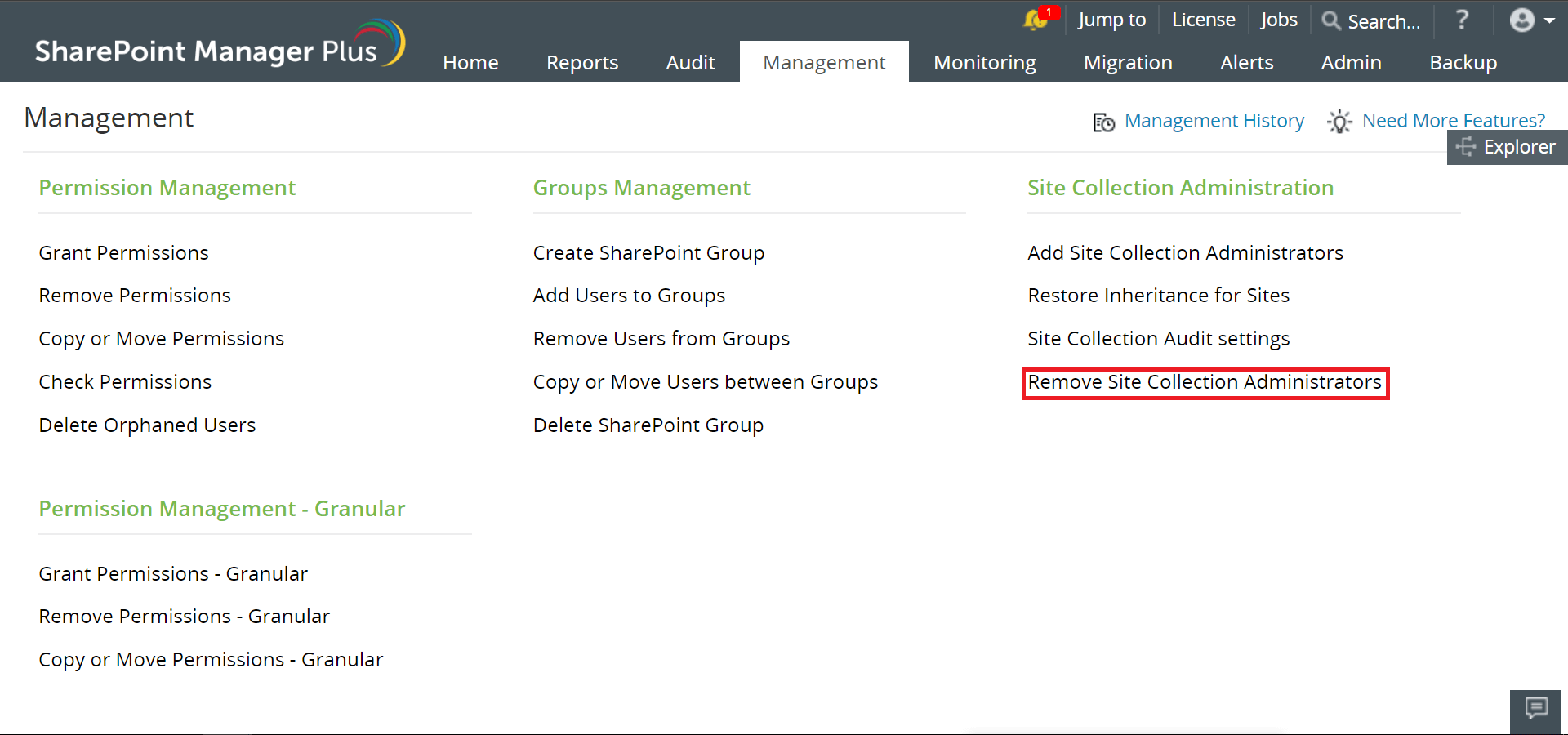1568x735 pixels.
Task: Open the Explorer panel icon
Action: click(x=1466, y=148)
